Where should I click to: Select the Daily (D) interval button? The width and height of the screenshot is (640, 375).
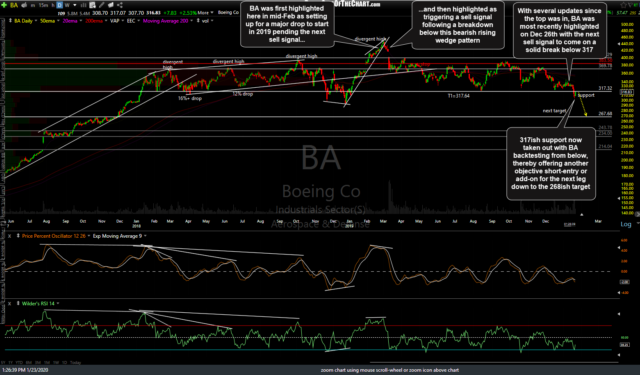coord(60,5)
